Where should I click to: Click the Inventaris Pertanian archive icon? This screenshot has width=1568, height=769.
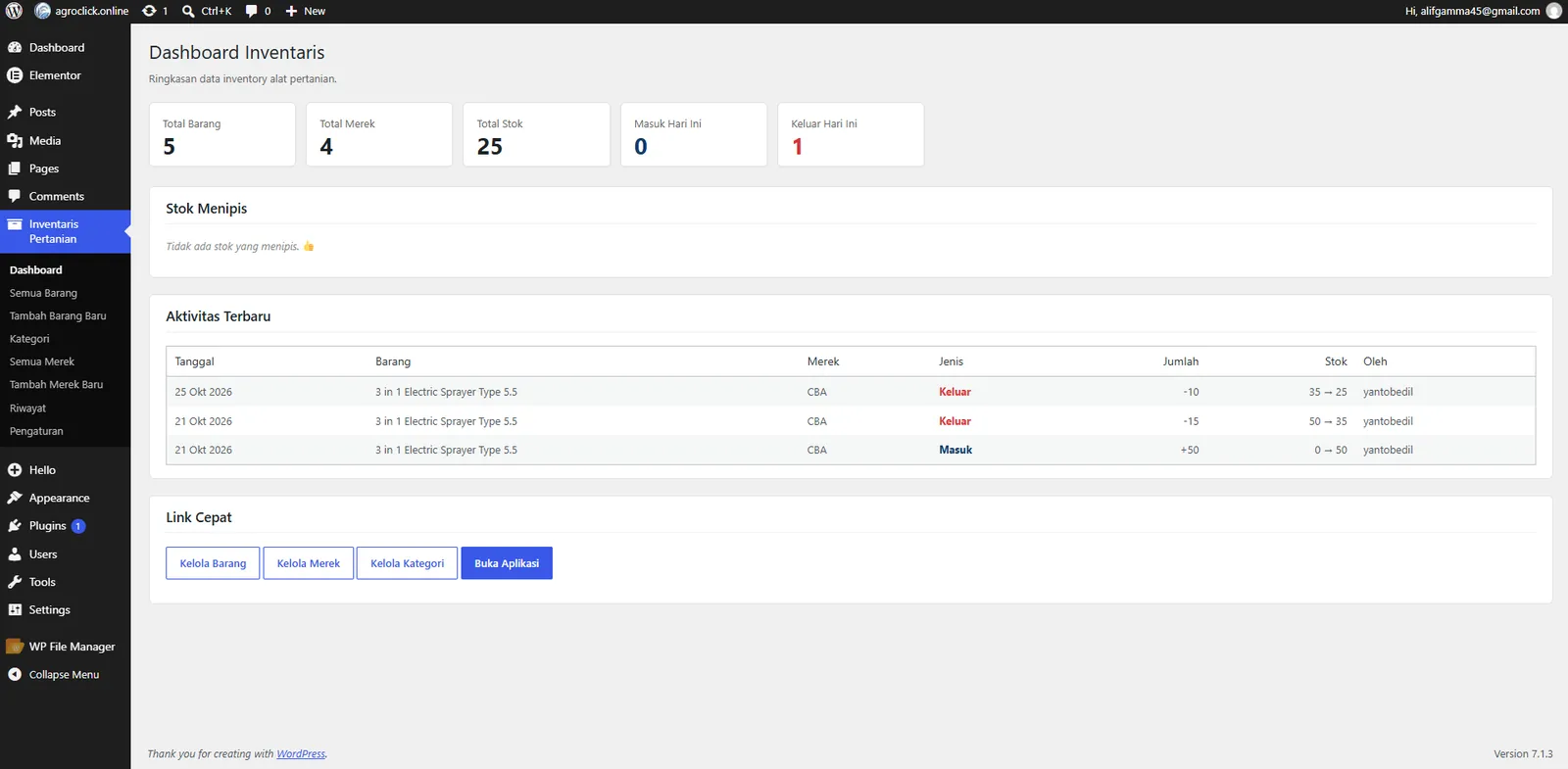click(15, 224)
